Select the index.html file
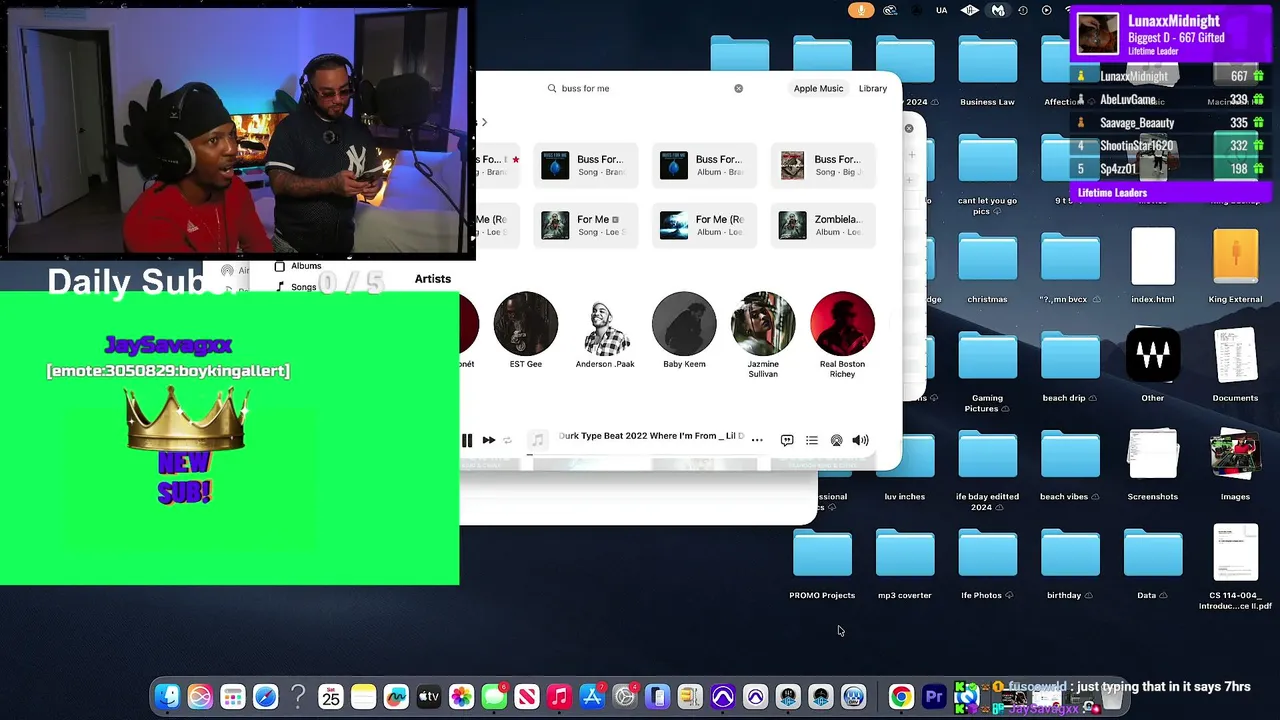Screen dimensions: 1280x720 pos(1153,266)
